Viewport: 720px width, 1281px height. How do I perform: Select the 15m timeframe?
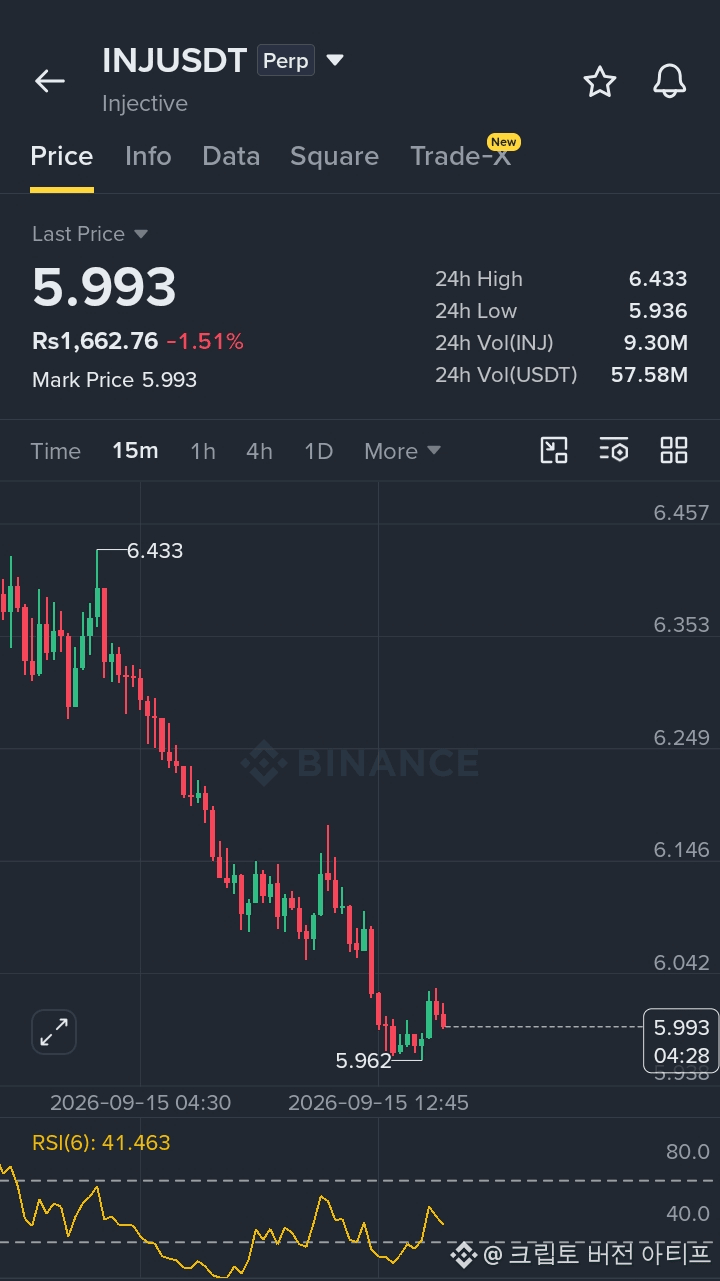(135, 451)
